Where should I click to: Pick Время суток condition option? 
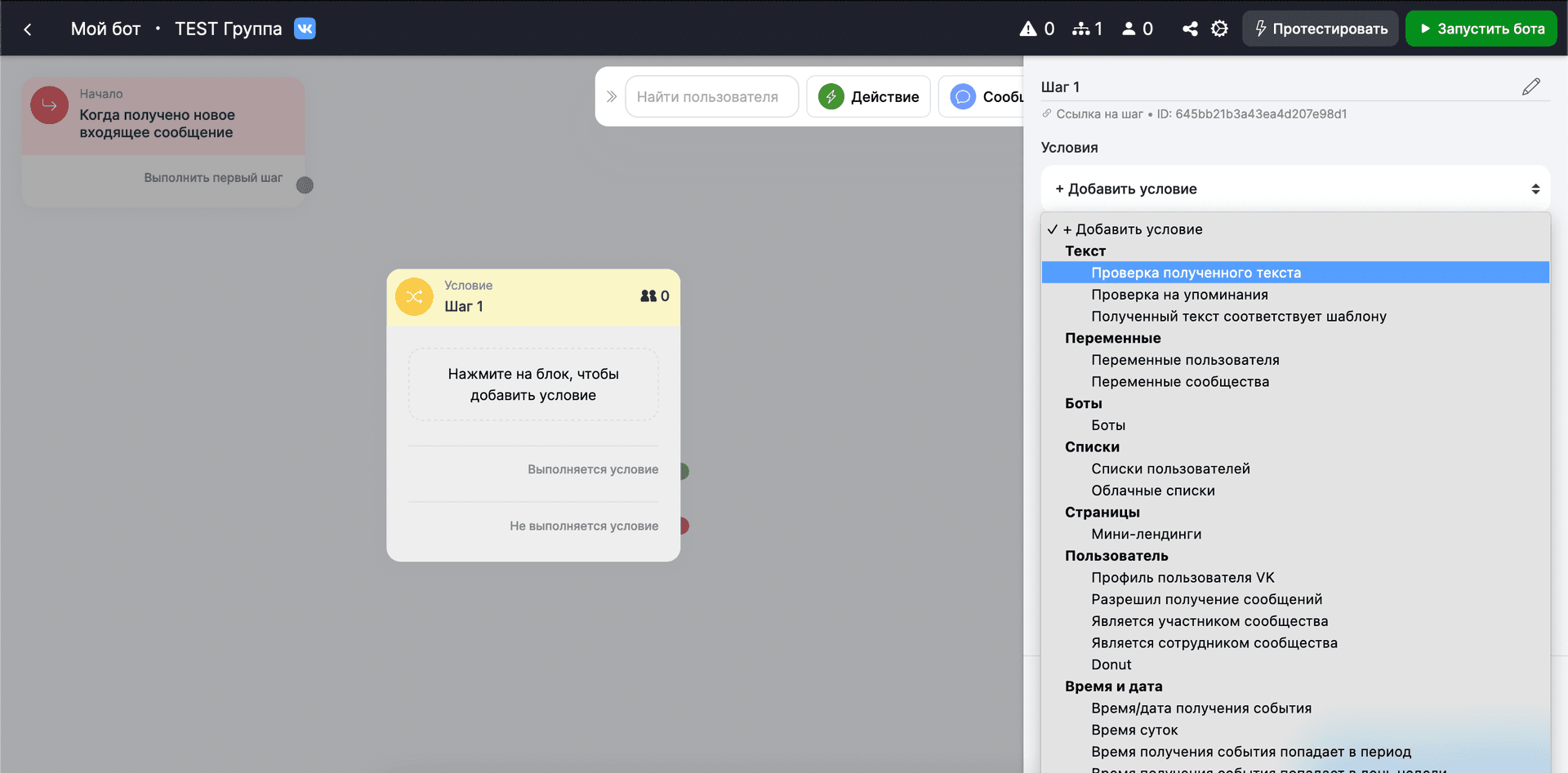coord(1134,730)
